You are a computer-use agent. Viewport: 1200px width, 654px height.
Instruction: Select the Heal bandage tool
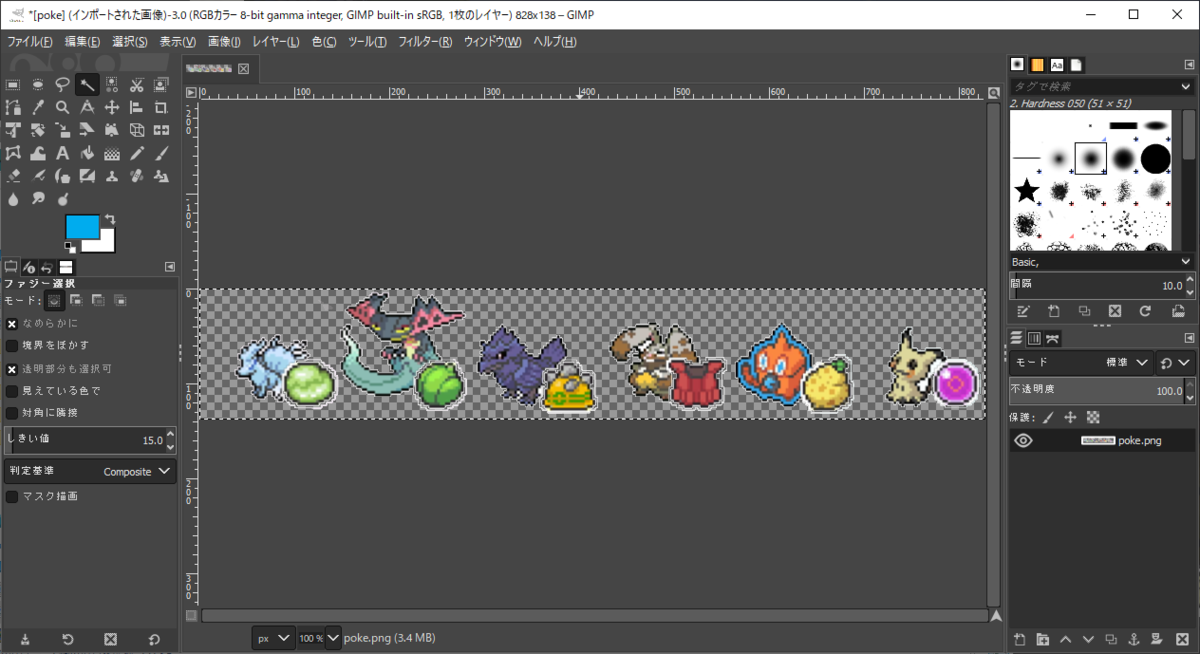coord(137,176)
